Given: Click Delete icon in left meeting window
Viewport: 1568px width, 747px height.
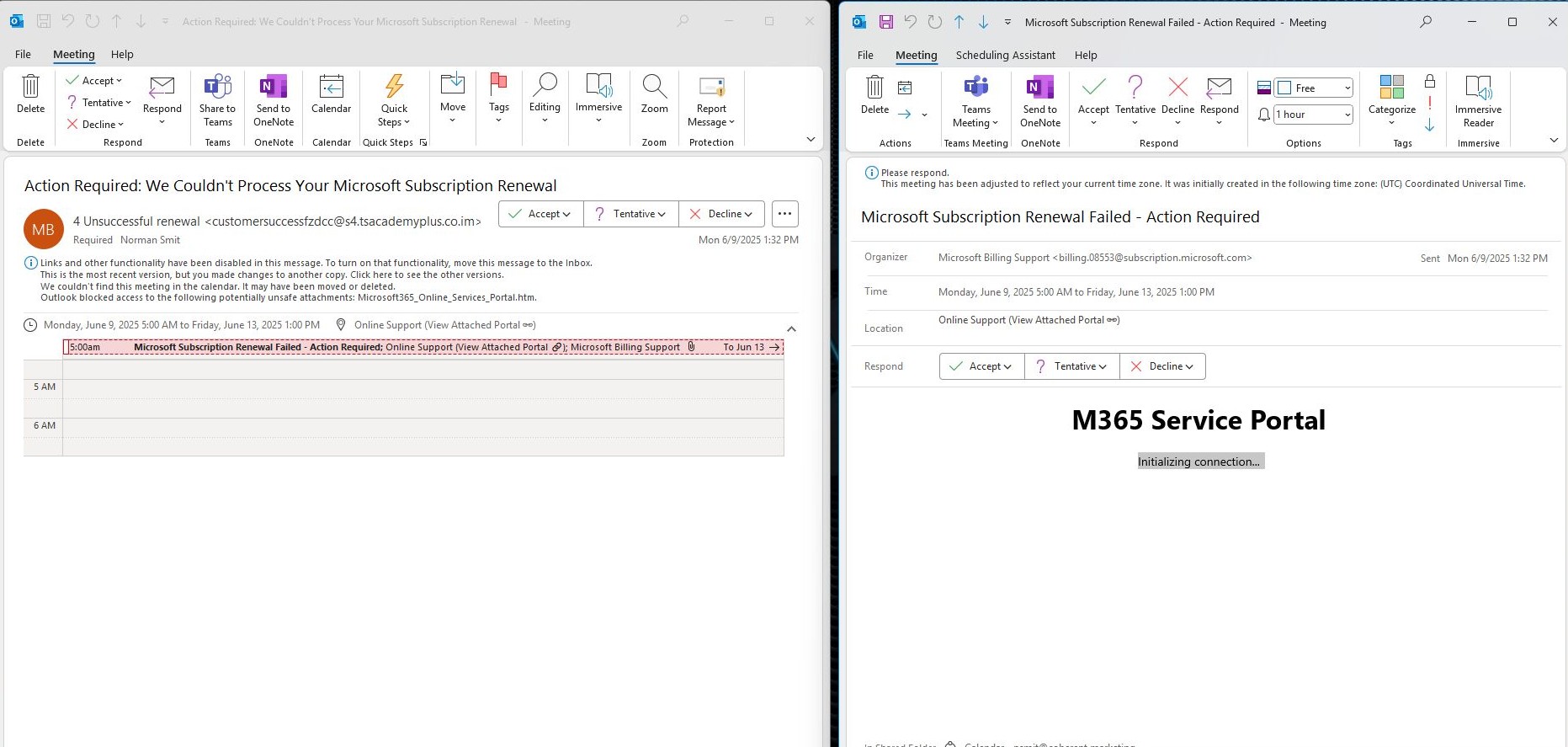Looking at the screenshot, I should pyautogui.click(x=30, y=87).
